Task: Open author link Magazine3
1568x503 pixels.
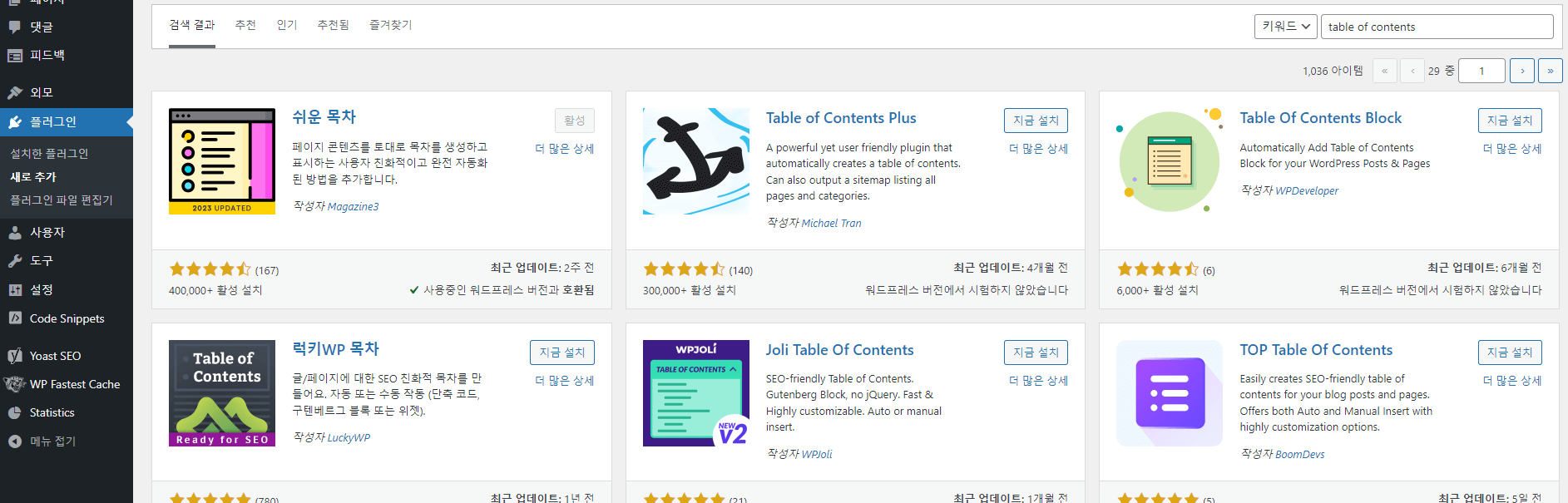Action: pos(353,207)
